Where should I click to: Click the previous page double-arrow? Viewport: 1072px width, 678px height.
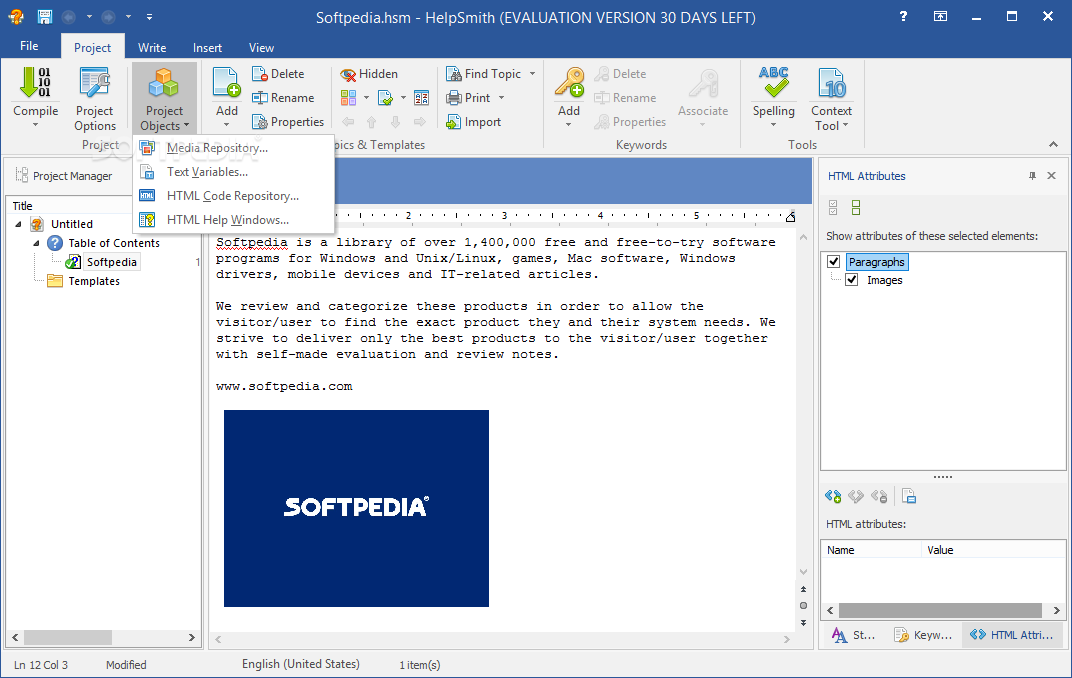pyautogui.click(x=803, y=589)
